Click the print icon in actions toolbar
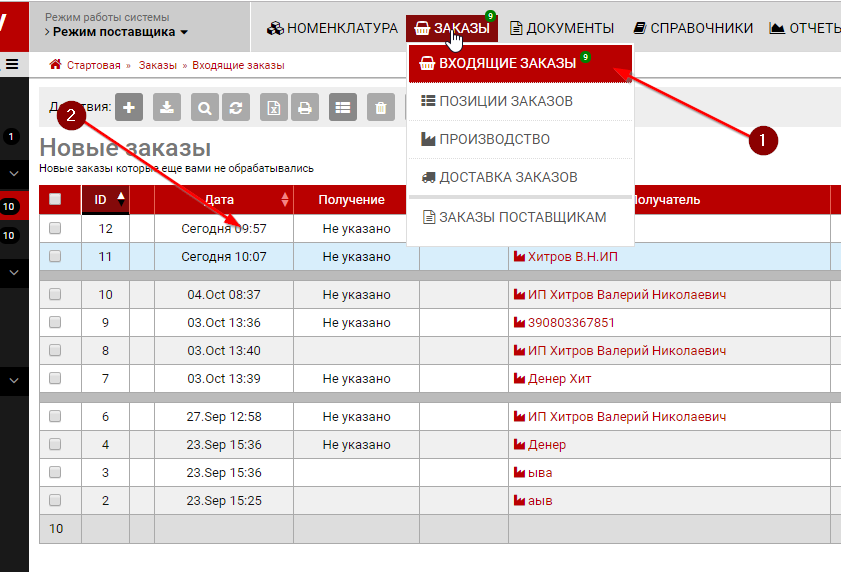 306,107
